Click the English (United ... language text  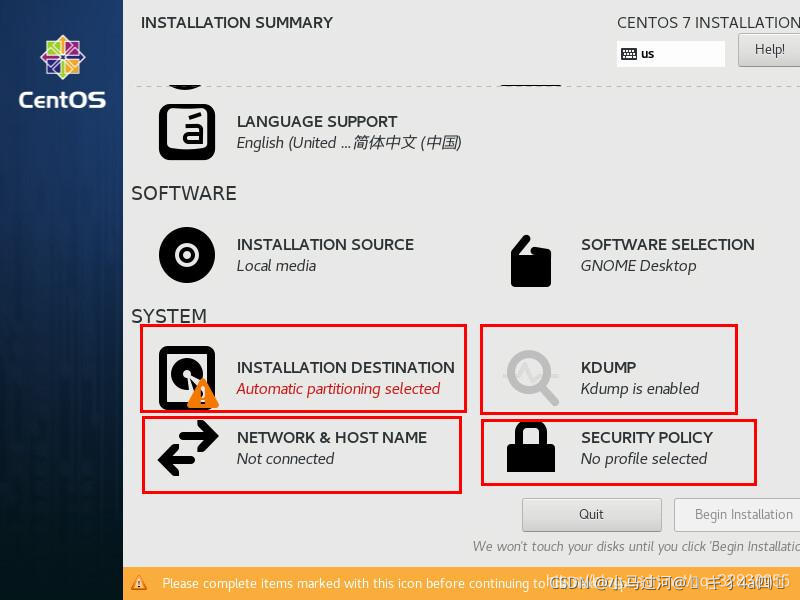pyautogui.click(x=349, y=142)
